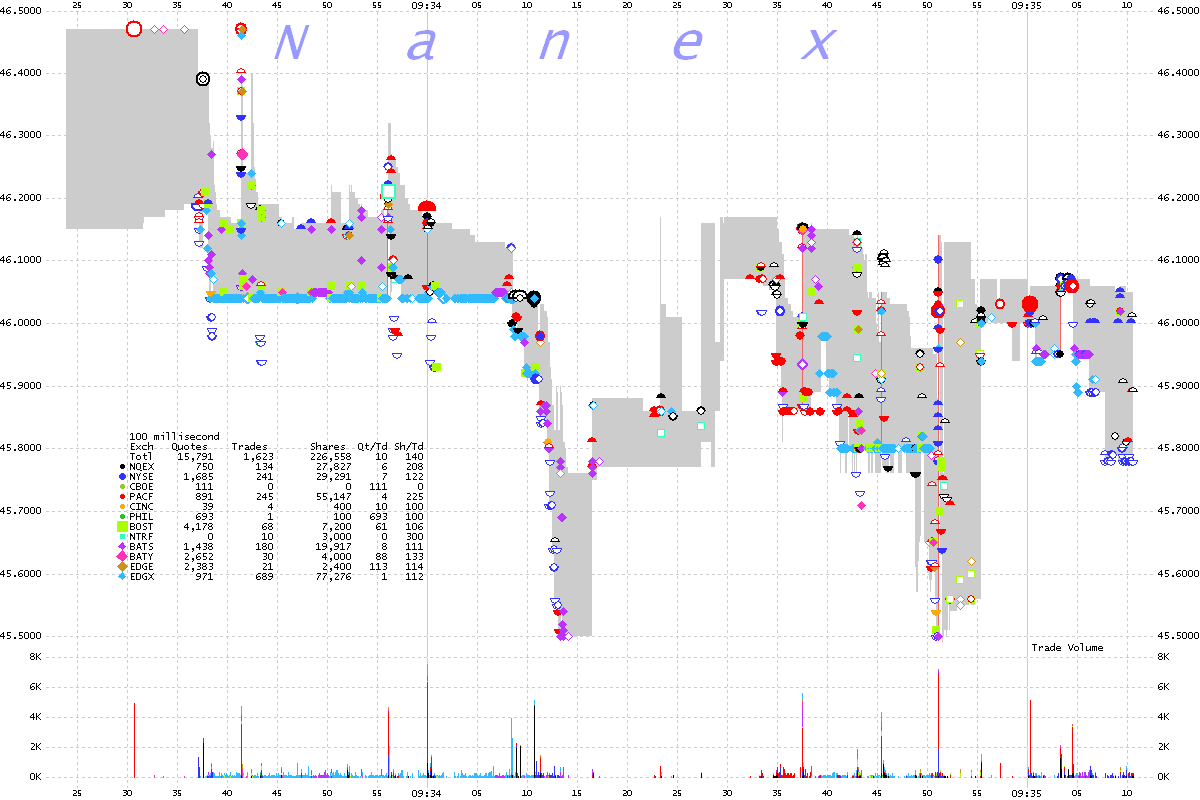The width and height of the screenshot is (1200, 800).
Task: Click the 09:34 time label on top axis
Action: point(427,6)
